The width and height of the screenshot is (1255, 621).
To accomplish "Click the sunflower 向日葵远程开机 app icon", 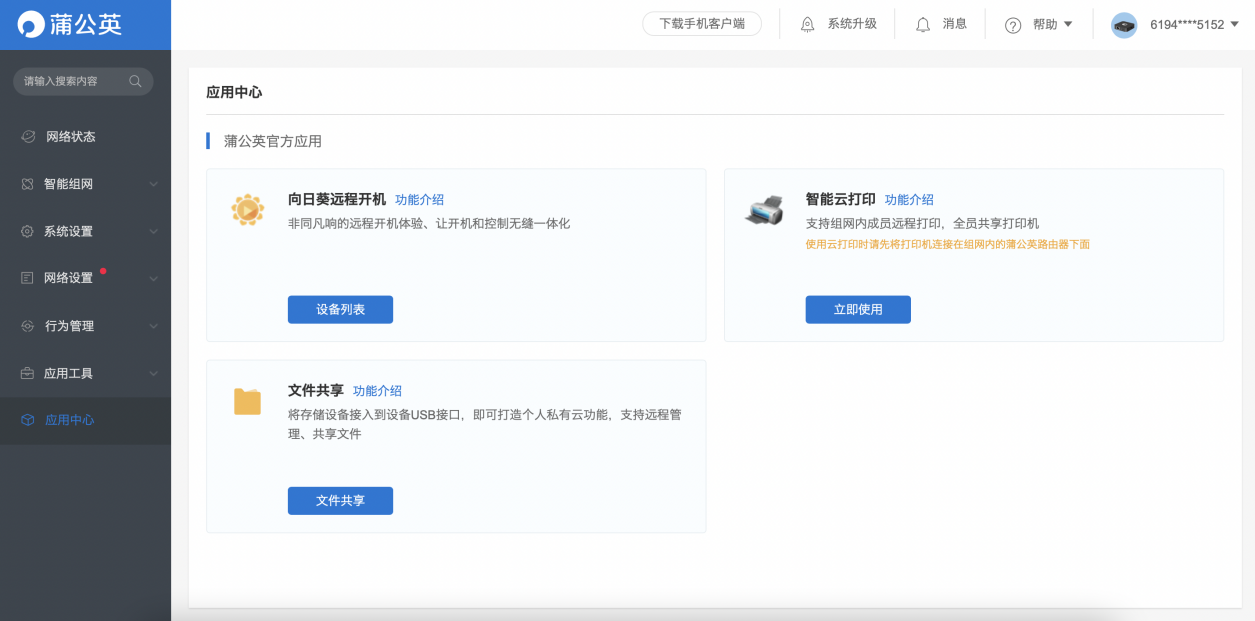I will tap(246, 209).
